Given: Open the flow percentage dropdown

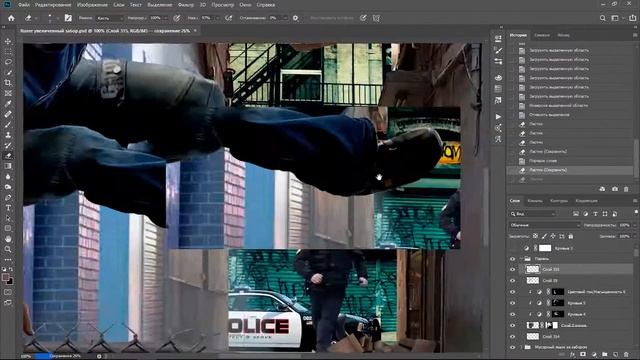Looking at the screenshot, I should [x=217, y=18].
